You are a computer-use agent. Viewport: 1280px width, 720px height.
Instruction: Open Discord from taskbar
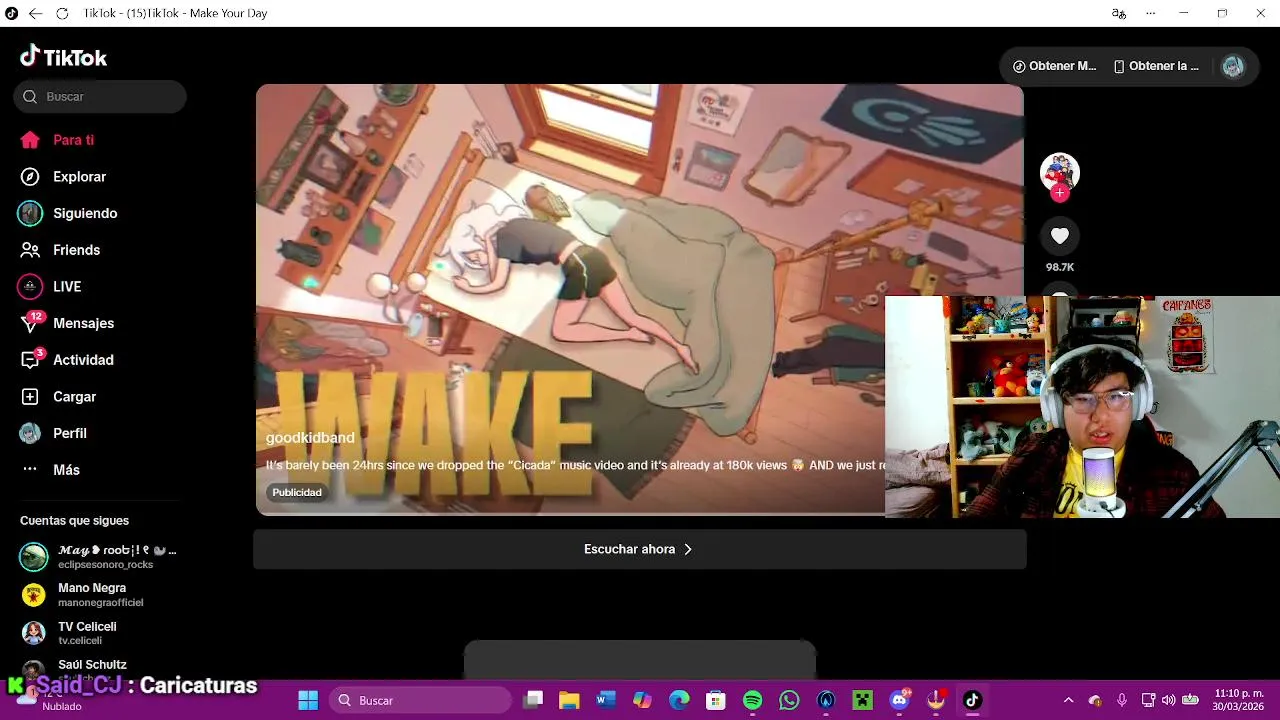(x=900, y=700)
